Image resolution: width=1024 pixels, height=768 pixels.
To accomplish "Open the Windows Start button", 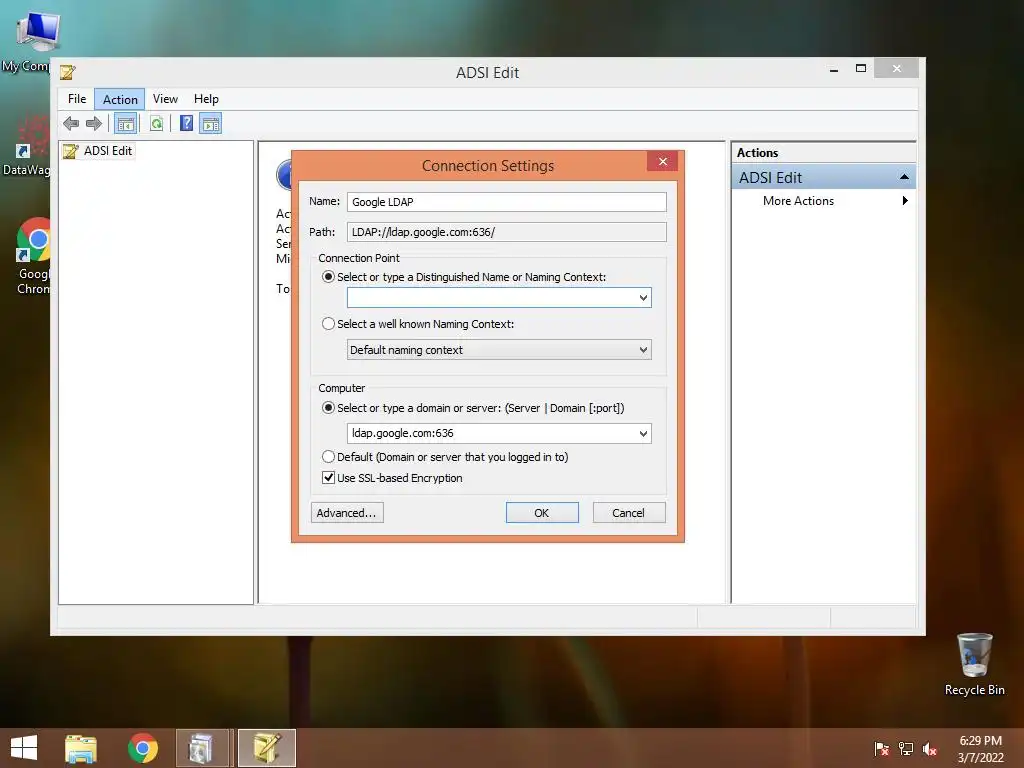I will point(24,748).
